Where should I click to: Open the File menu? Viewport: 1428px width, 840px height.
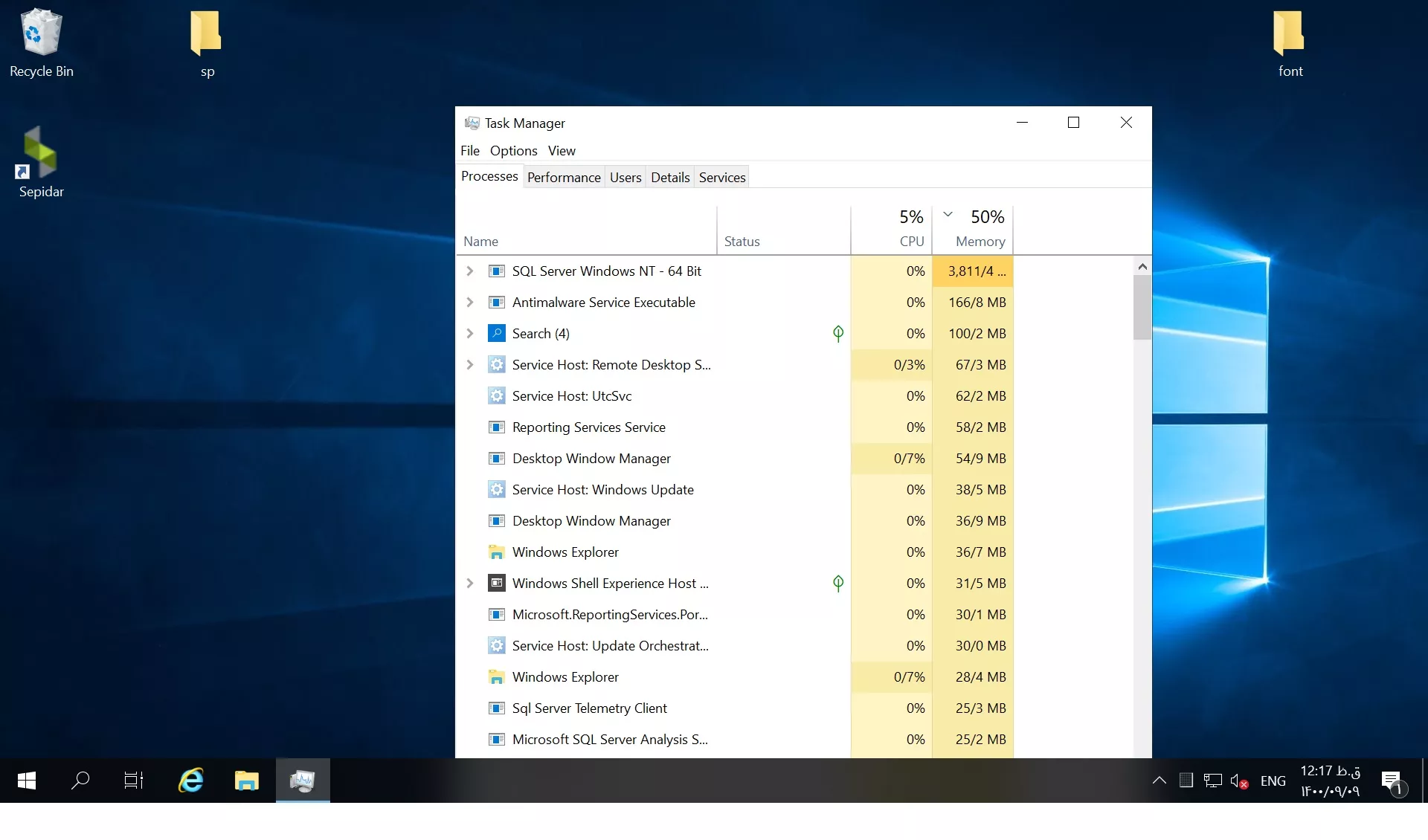(470, 151)
